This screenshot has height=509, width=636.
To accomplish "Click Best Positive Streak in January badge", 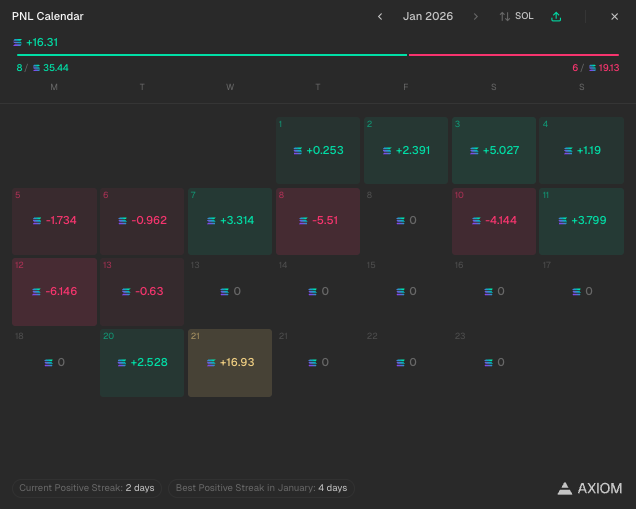I will click(262, 488).
